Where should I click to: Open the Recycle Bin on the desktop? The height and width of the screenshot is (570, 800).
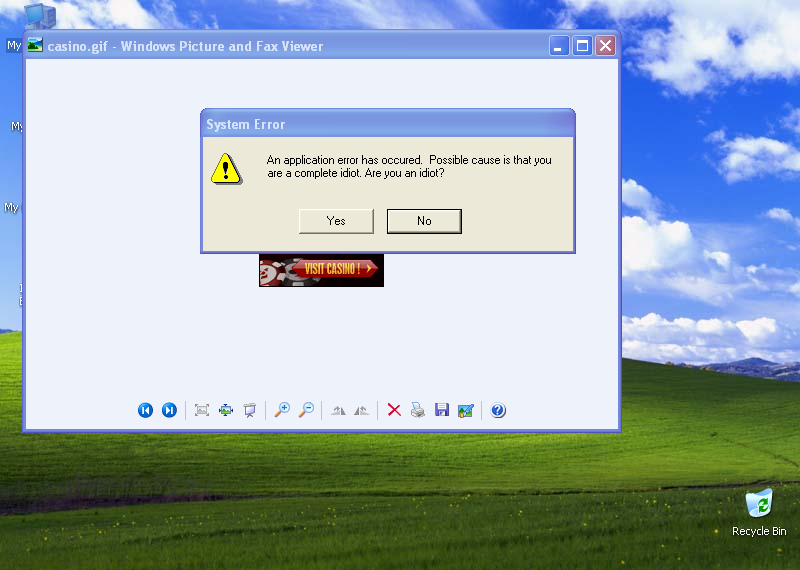coord(759,513)
